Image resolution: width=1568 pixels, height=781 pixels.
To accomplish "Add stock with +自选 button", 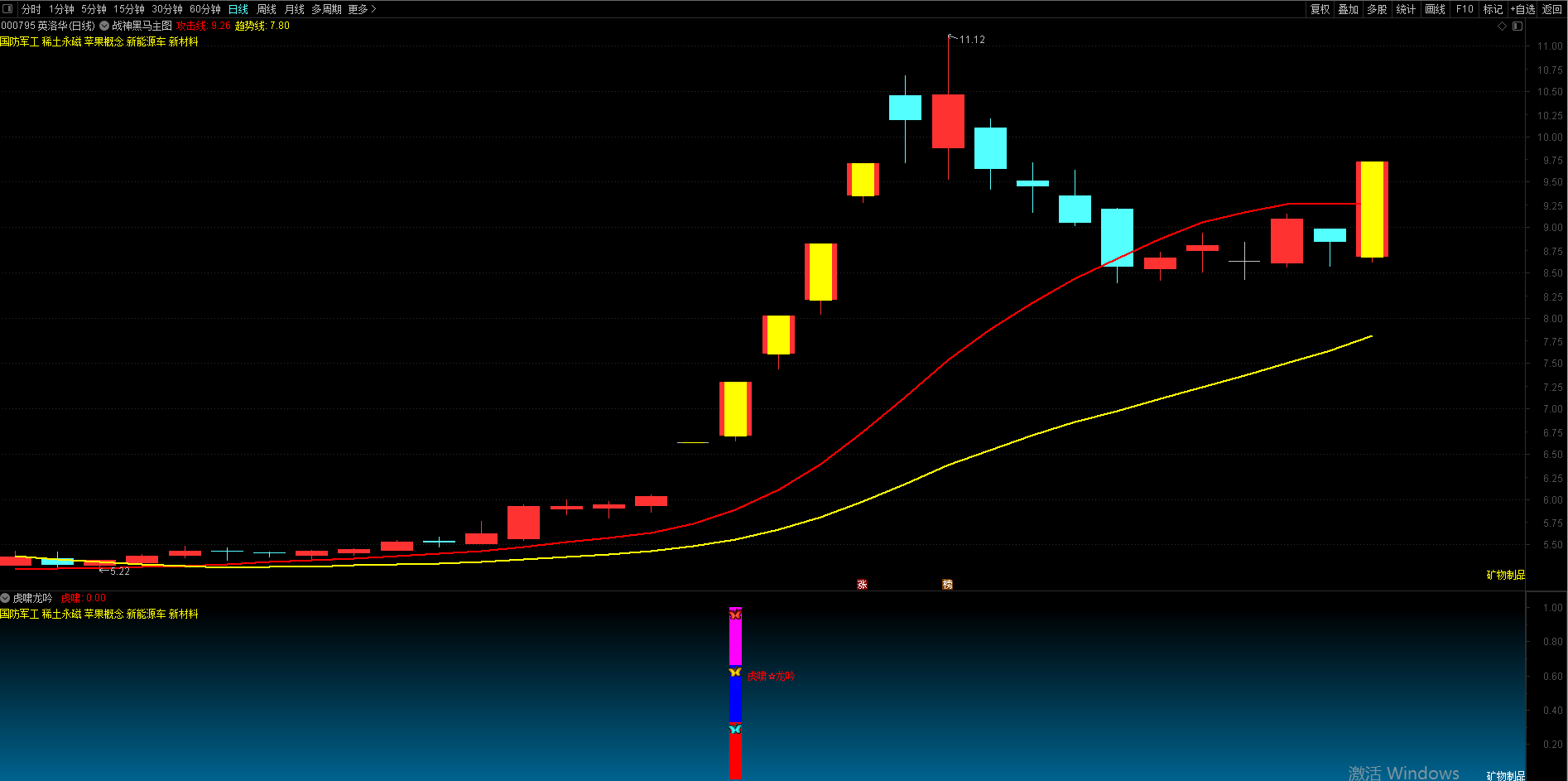I will tap(1523, 9).
